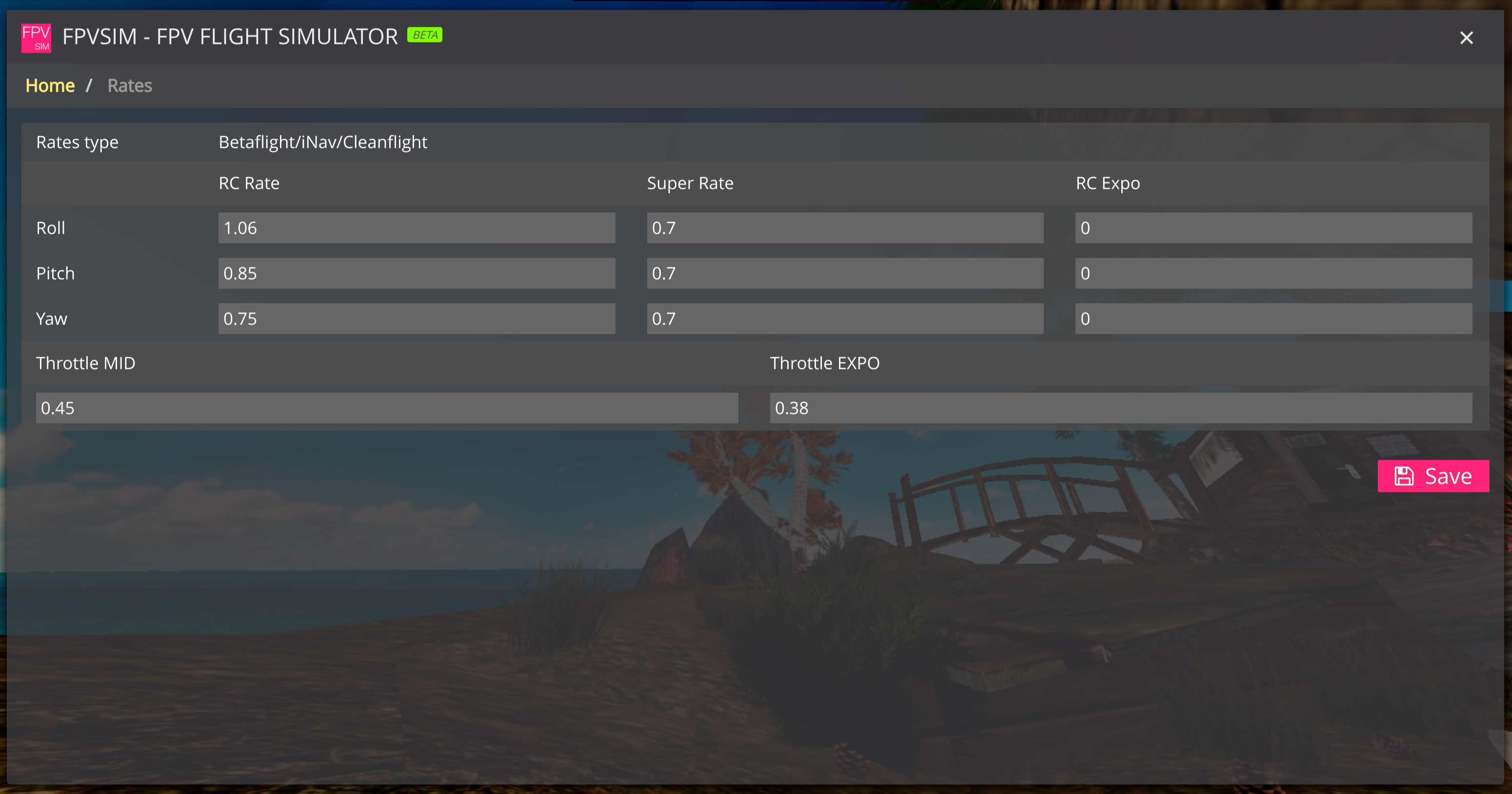
Task: Click the Yaw RC Rate field showing 0.75
Action: pos(416,318)
